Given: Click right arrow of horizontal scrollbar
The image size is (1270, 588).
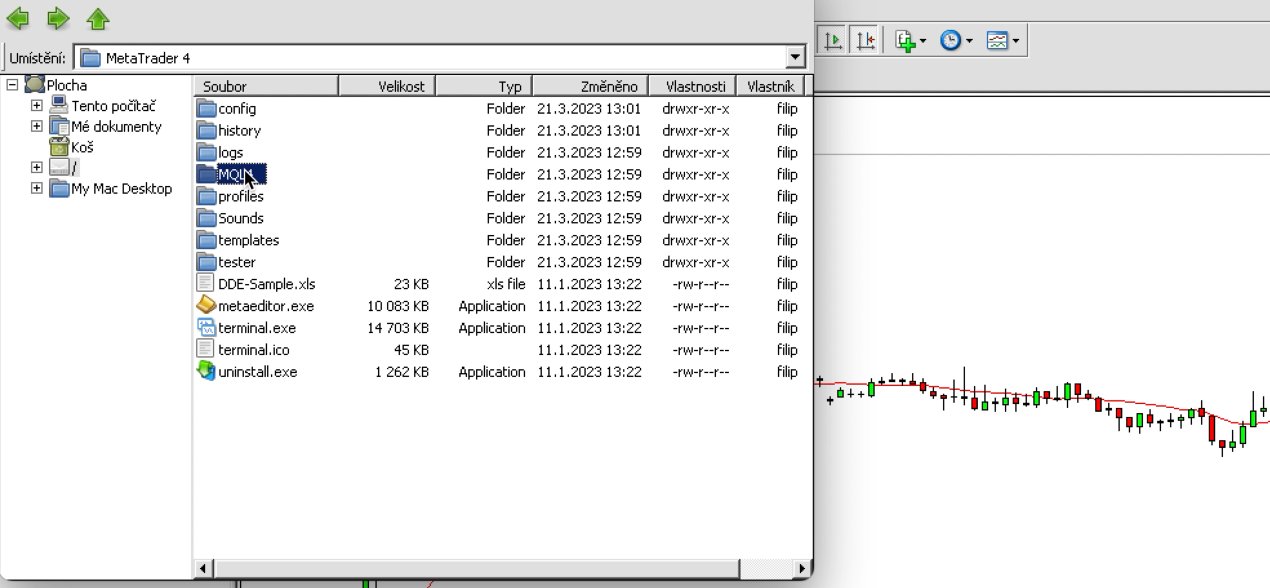Looking at the screenshot, I should 802,568.
